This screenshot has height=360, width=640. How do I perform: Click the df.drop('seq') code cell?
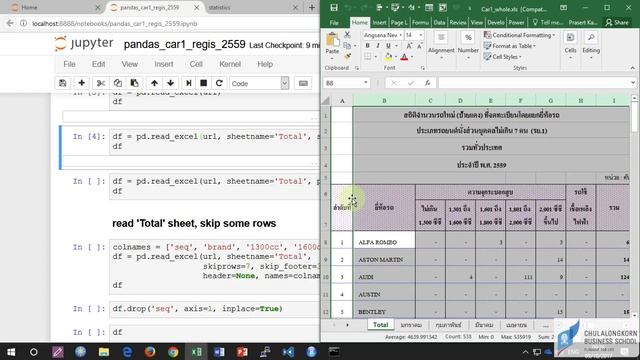(214, 309)
